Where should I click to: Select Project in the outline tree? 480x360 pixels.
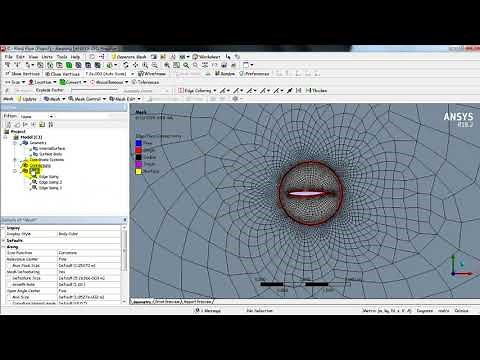click(18, 132)
